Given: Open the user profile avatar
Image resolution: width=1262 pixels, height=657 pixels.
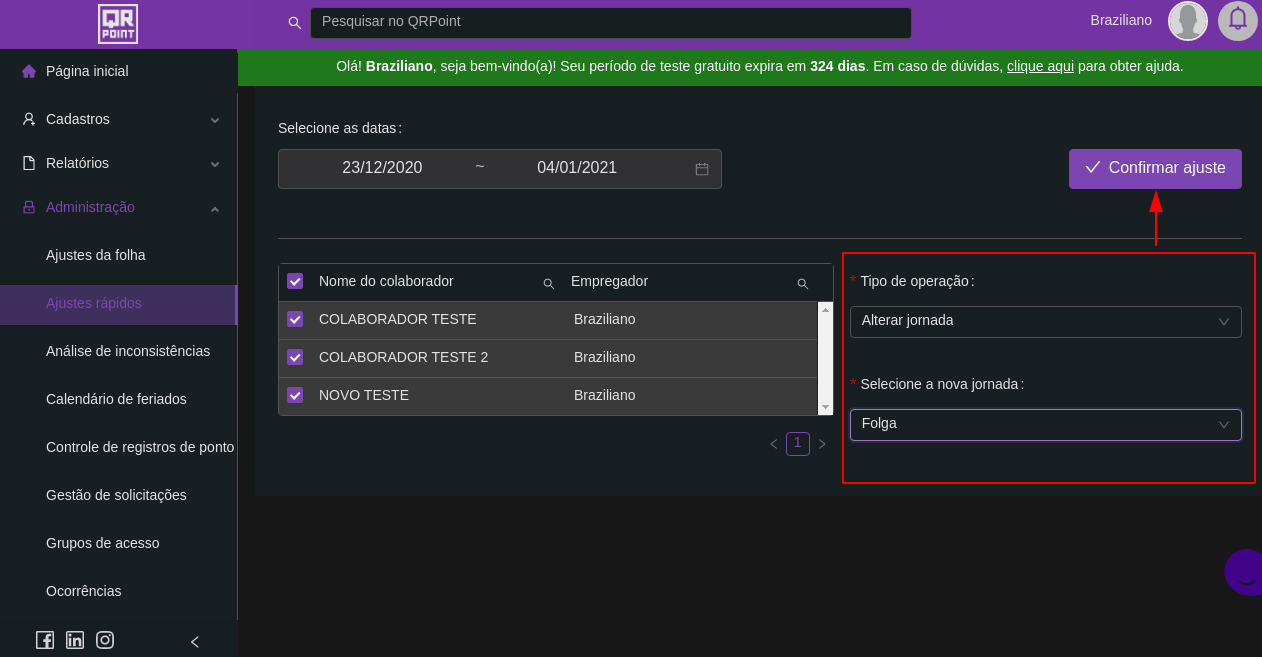Looking at the screenshot, I should [1187, 21].
